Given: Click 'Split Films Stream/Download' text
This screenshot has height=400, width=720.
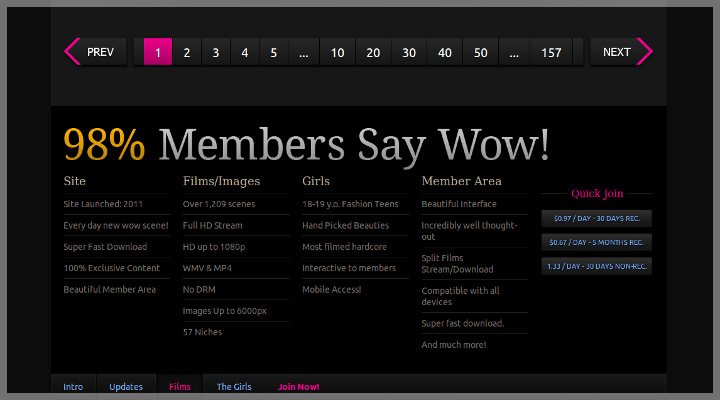Looking at the screenshot, I should click(x=457, y=264).
